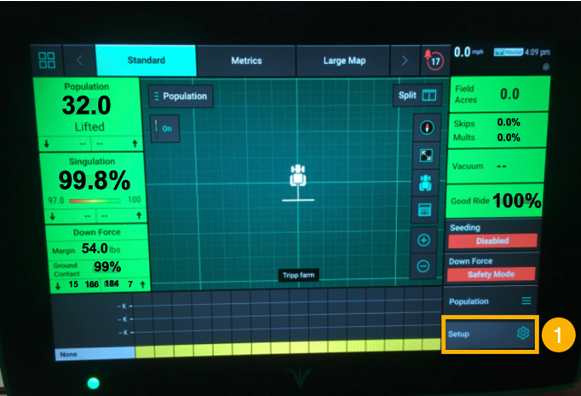The image size is (581, 396).
Task: Click the Singulation range color bar
Action: coord(94,201)
